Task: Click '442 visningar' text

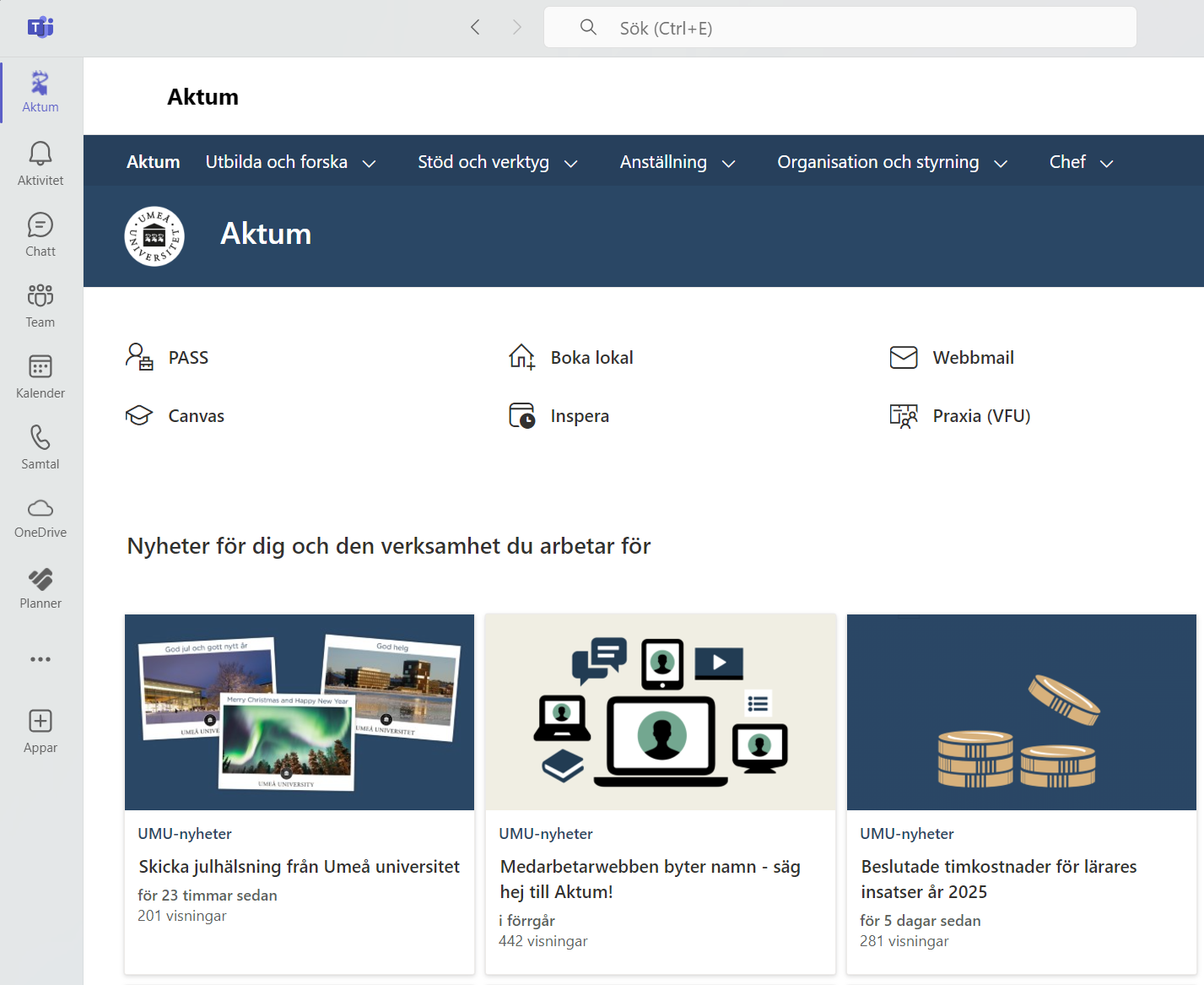Action: [543, 941]
